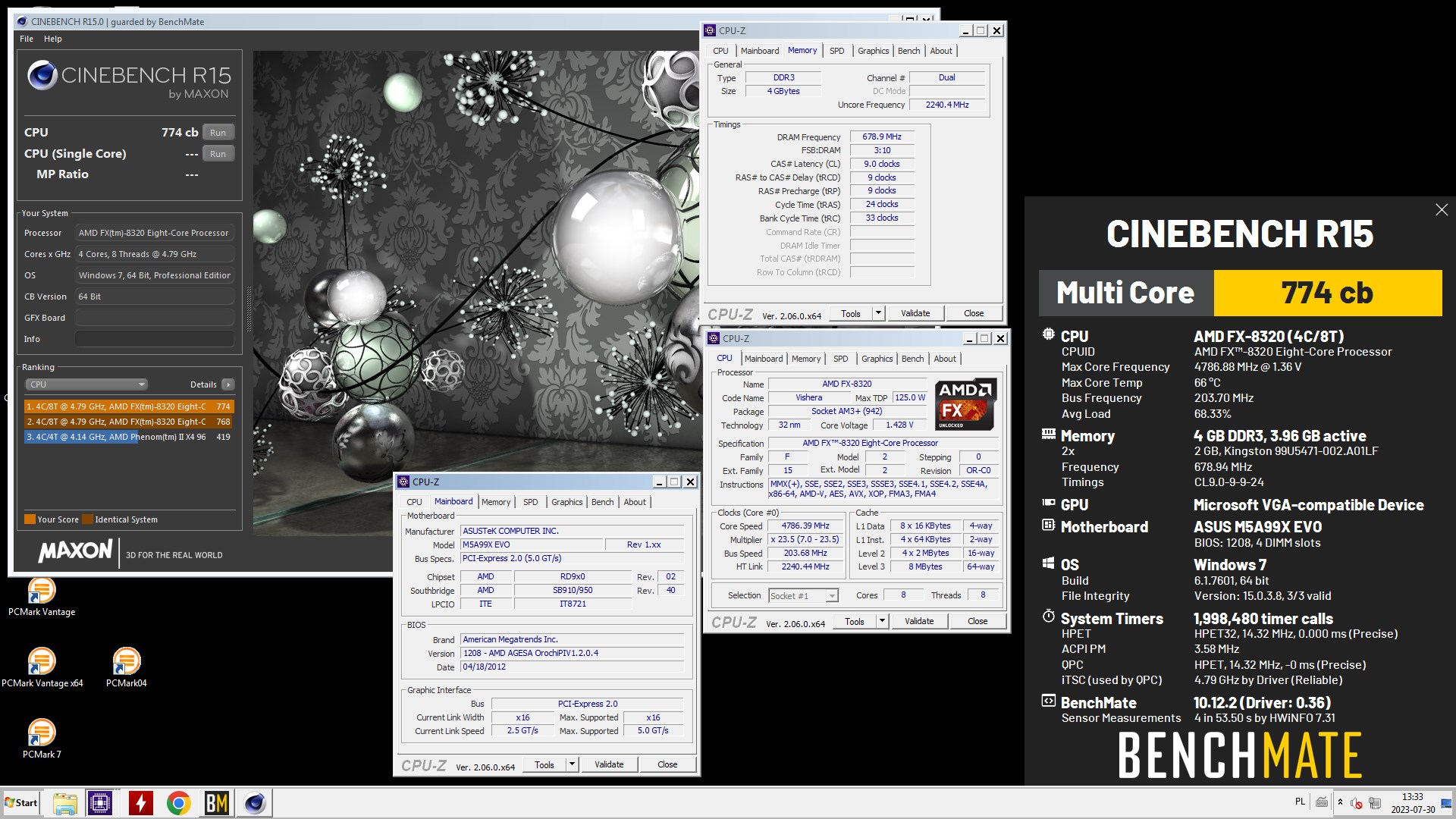1456x819 pixels.
Task: Click the Cinebench Info input field
Action: [x=155, y=339]
